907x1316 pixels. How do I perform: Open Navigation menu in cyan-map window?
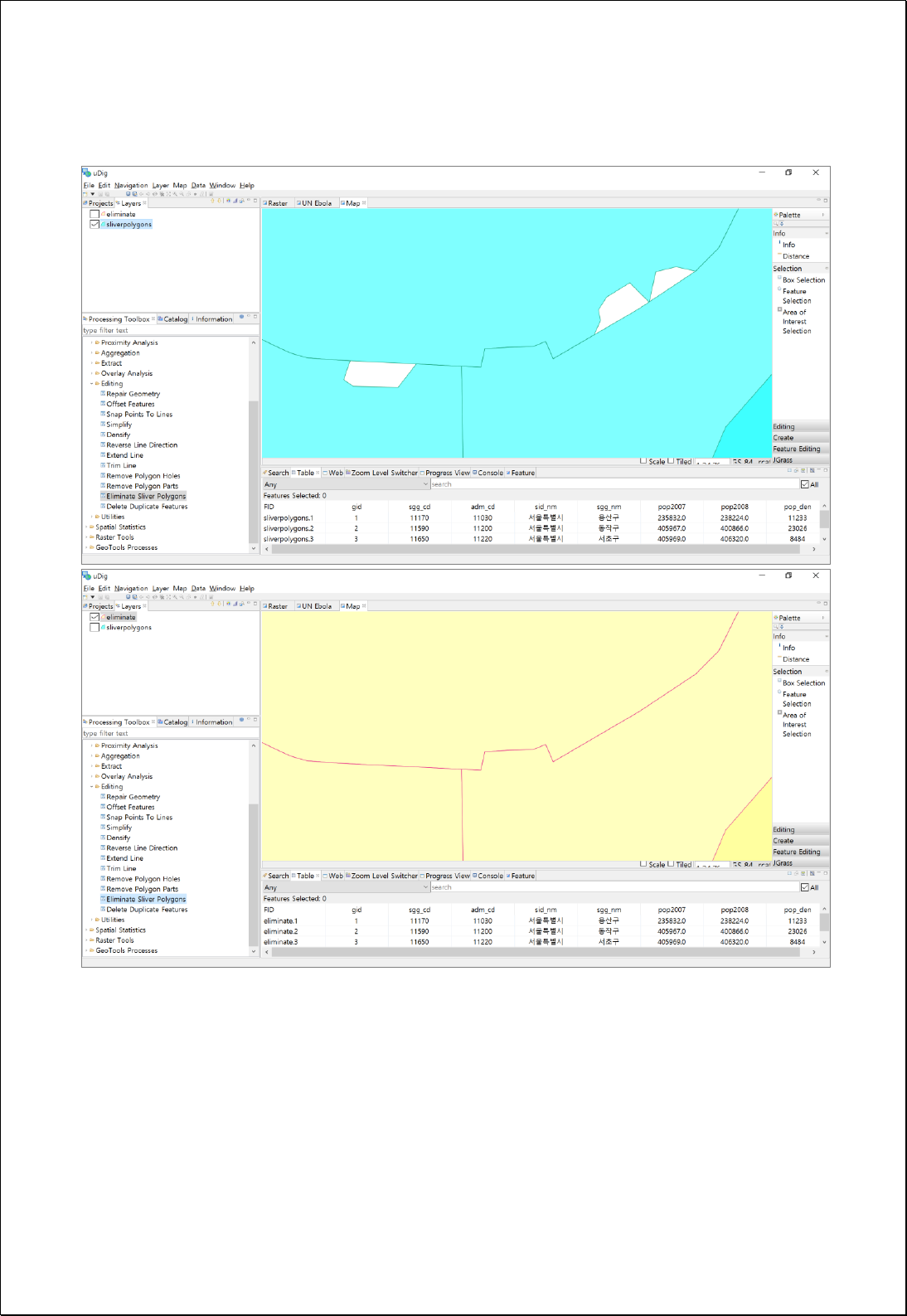(131, 186)
